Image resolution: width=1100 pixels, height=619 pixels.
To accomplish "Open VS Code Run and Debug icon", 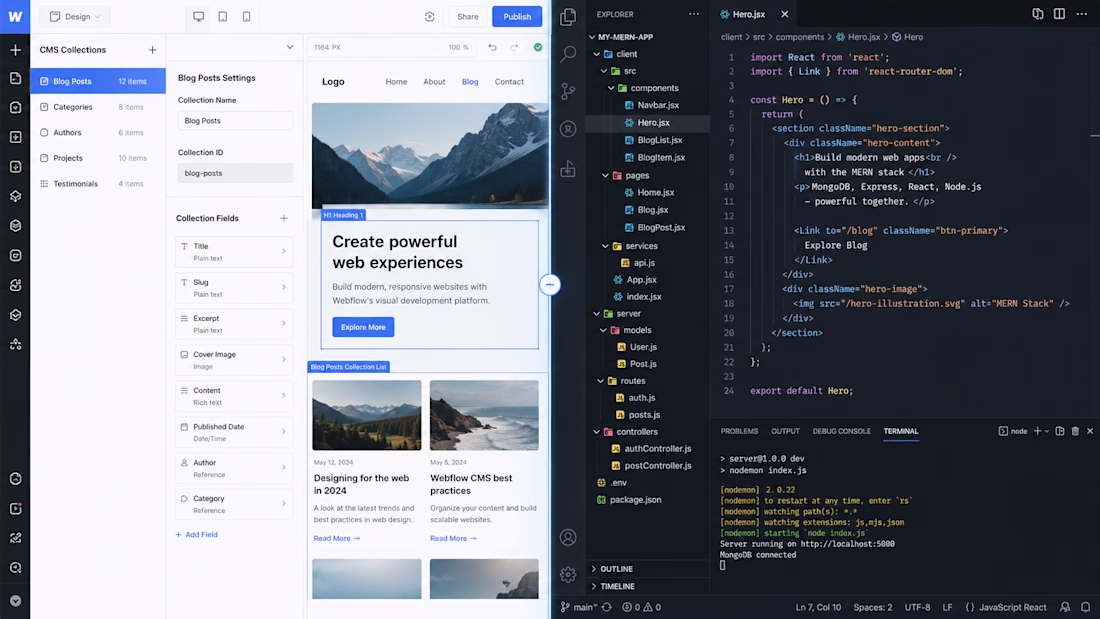I will (568, 129).
